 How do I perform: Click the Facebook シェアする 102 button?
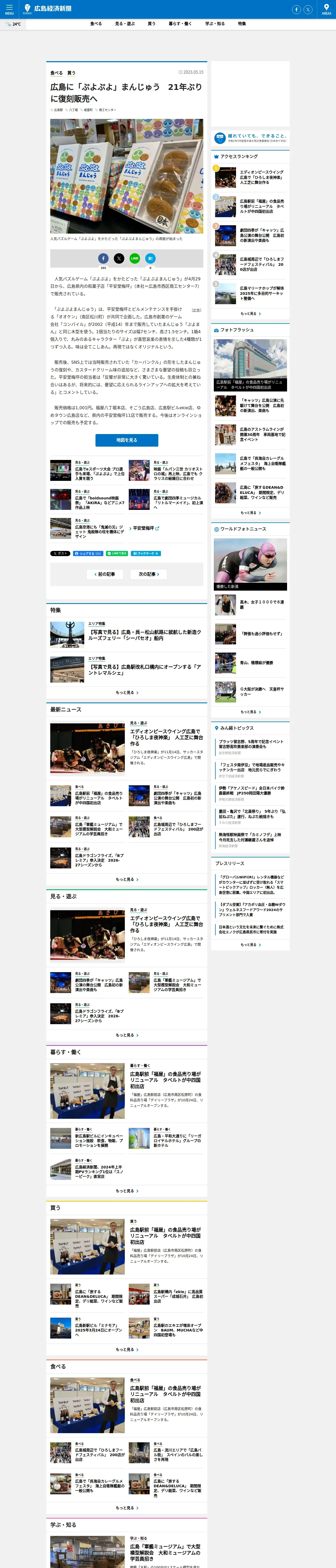(x=88, y=553)
